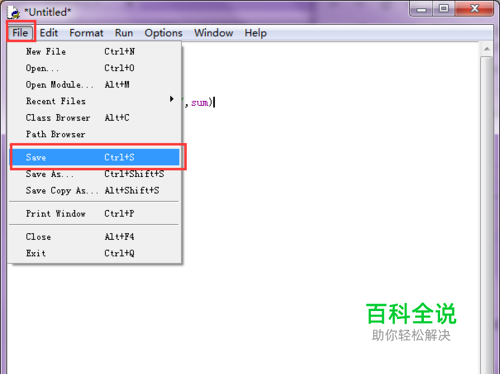Open the Edit menu

(x=49, y=33)
